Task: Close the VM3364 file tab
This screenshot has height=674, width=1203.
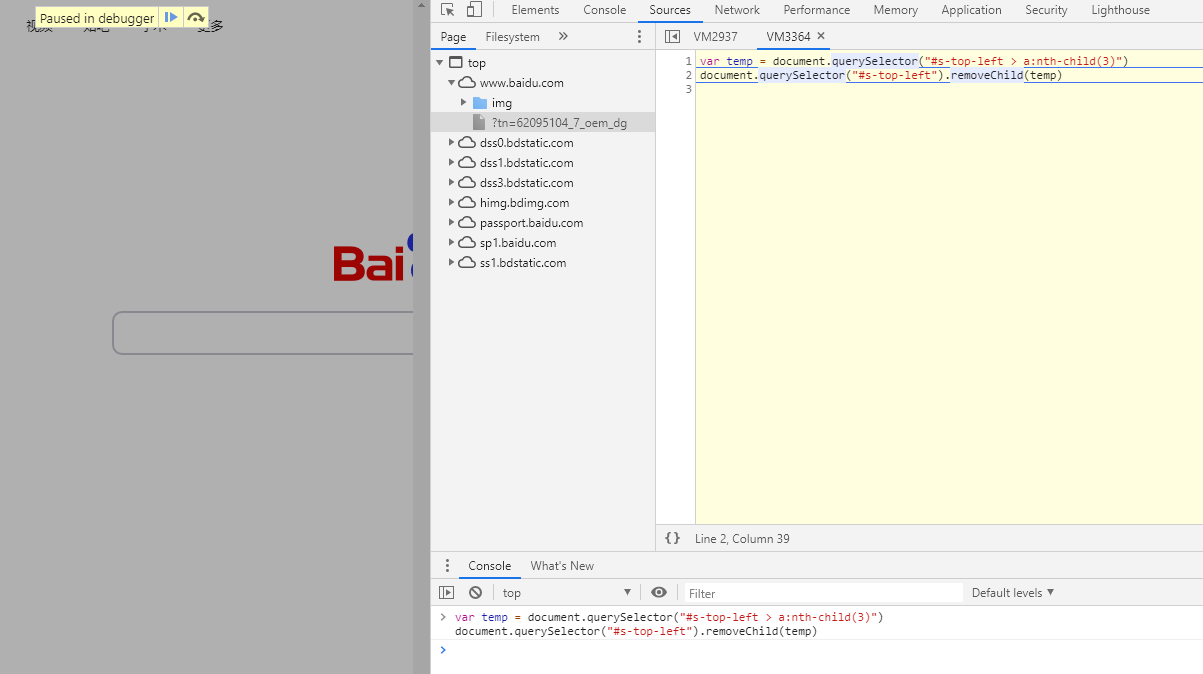Action: 821,36
